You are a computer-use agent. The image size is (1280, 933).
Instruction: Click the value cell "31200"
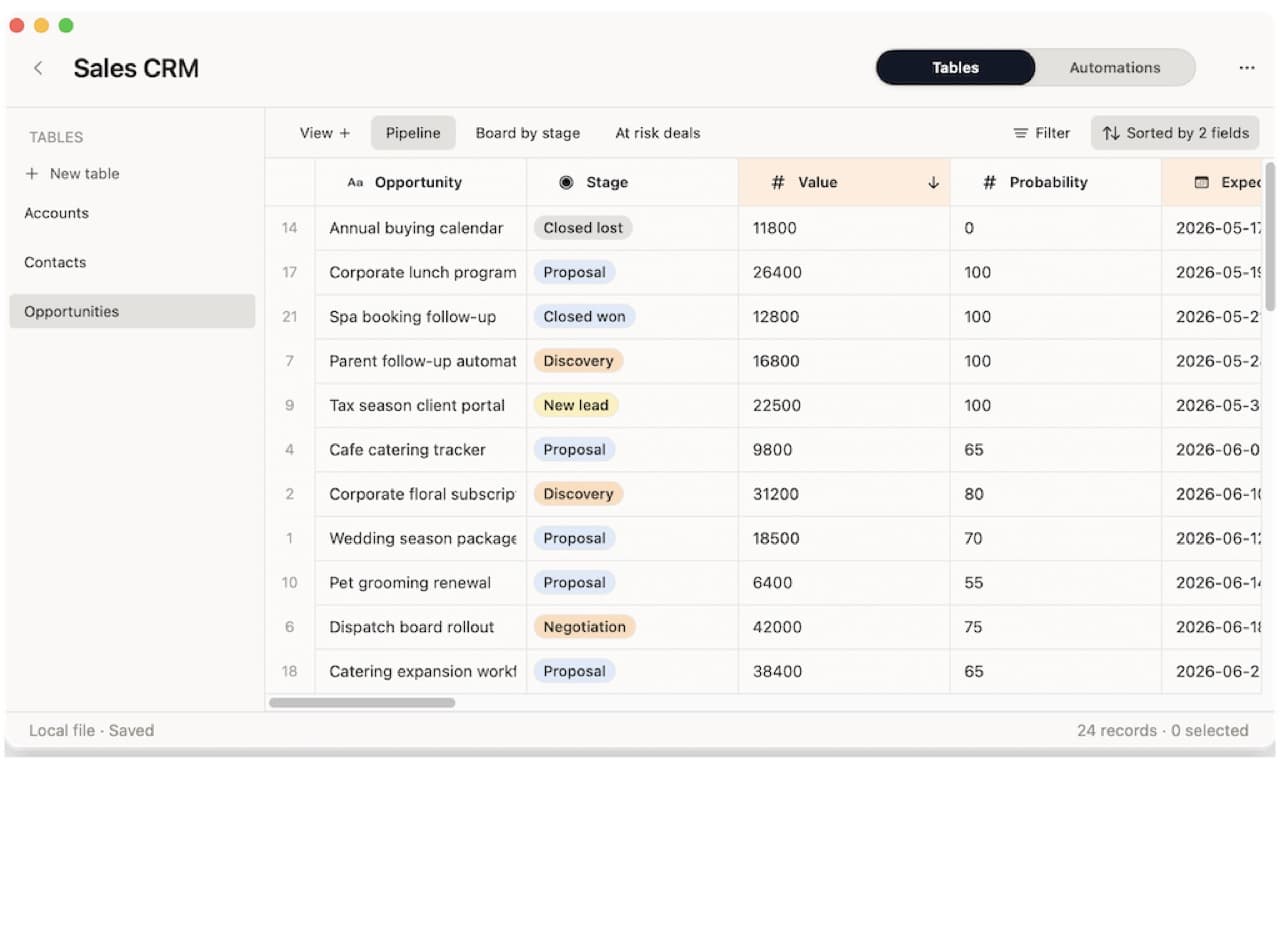pos(844,494)
